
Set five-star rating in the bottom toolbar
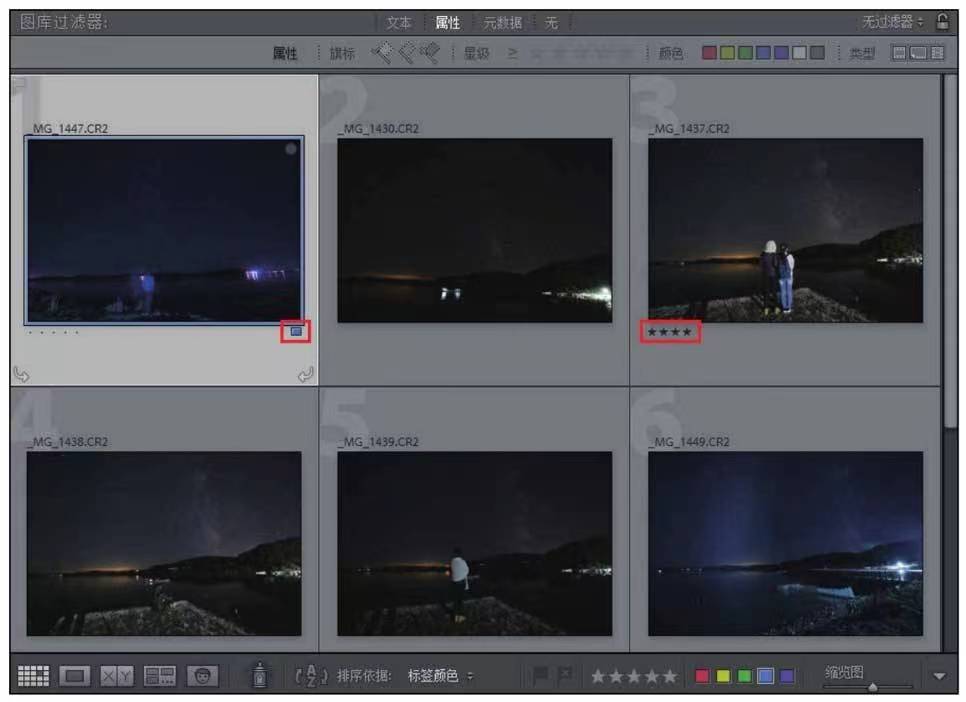670,676
